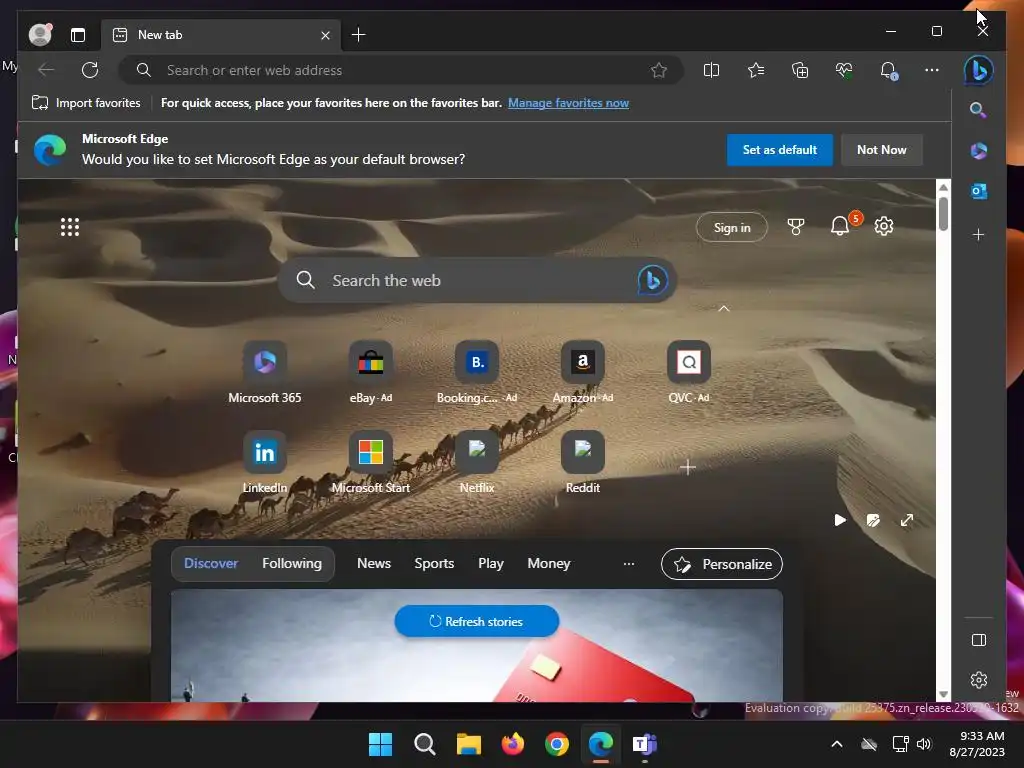Click the Sign in button
1024x768 pixels.
[731, 227]
